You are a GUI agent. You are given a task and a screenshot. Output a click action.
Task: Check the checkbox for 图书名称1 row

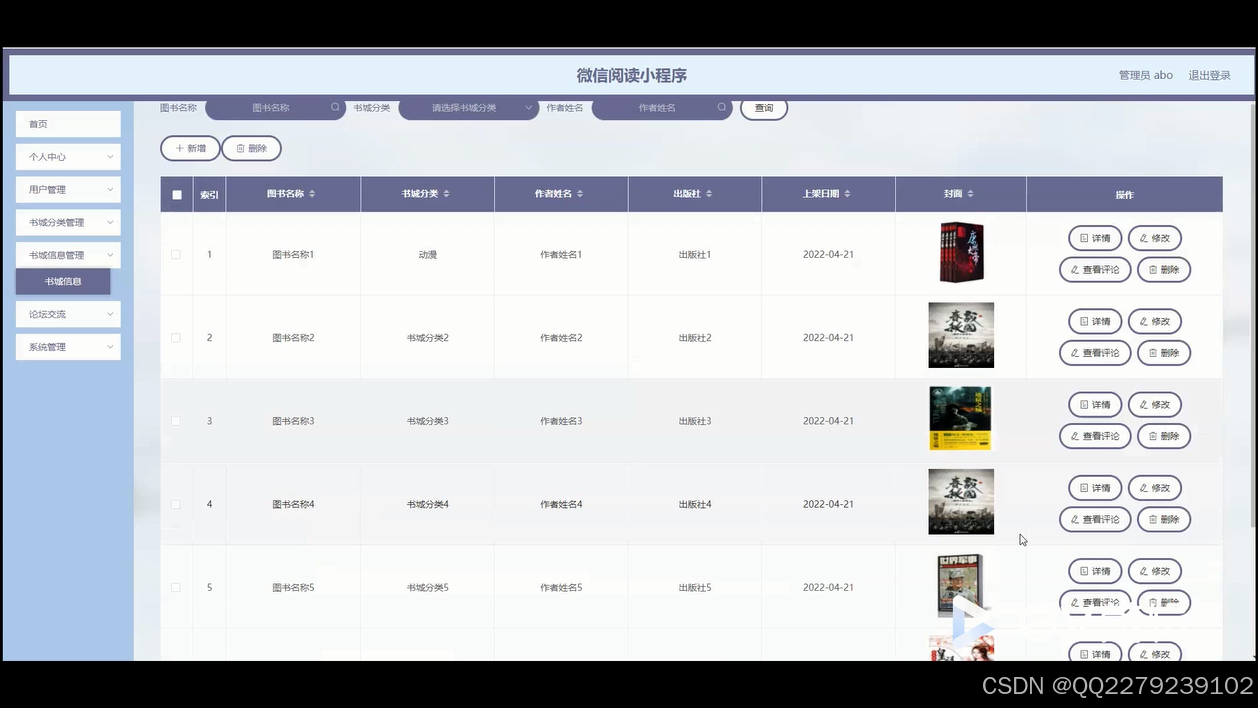(176, 254)
